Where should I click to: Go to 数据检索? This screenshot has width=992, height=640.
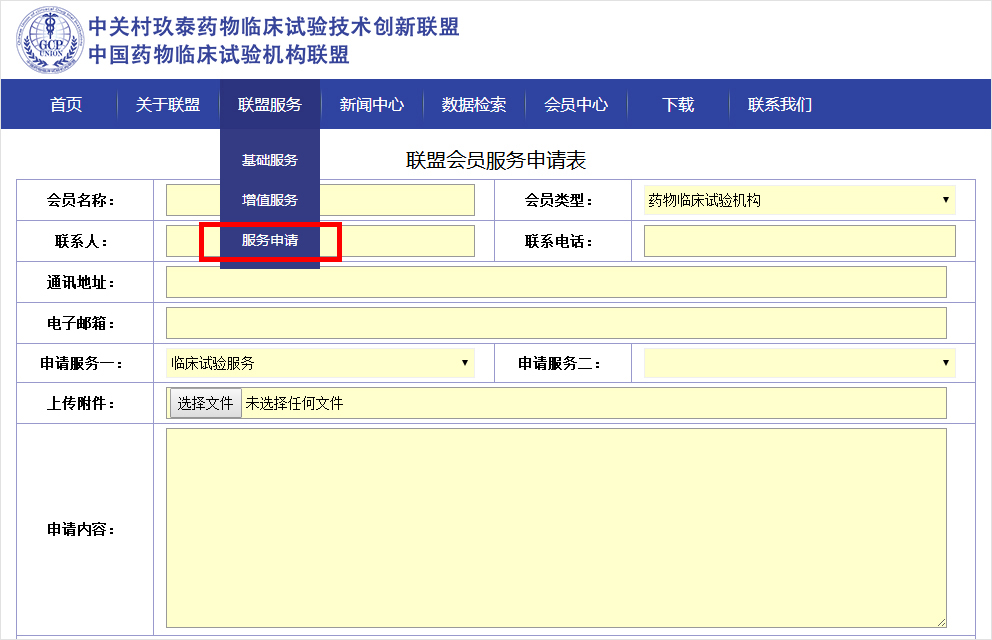pyautogui.click(x=474, y=104)
